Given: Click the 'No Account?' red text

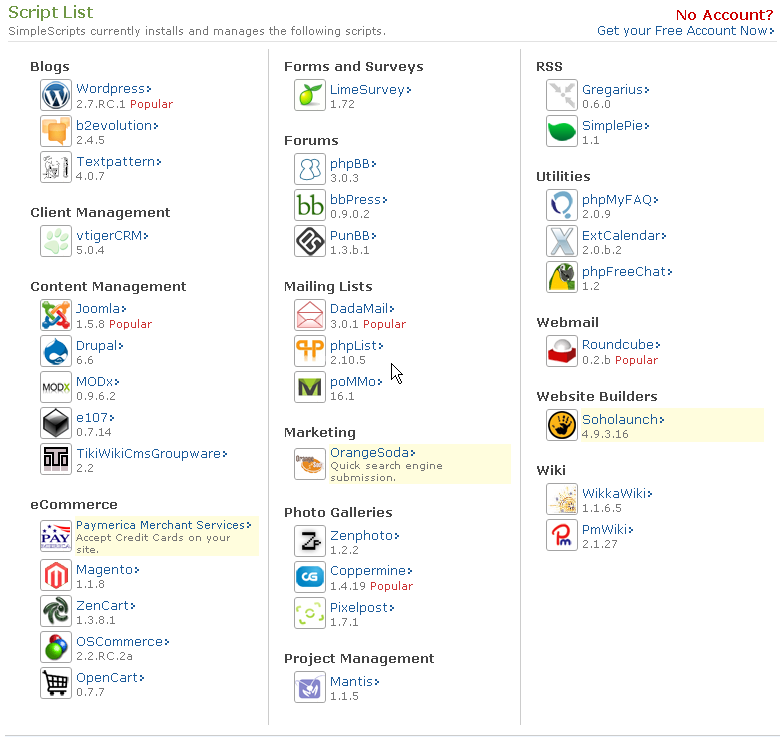Looking at the screenshot, I should [724, 15].
